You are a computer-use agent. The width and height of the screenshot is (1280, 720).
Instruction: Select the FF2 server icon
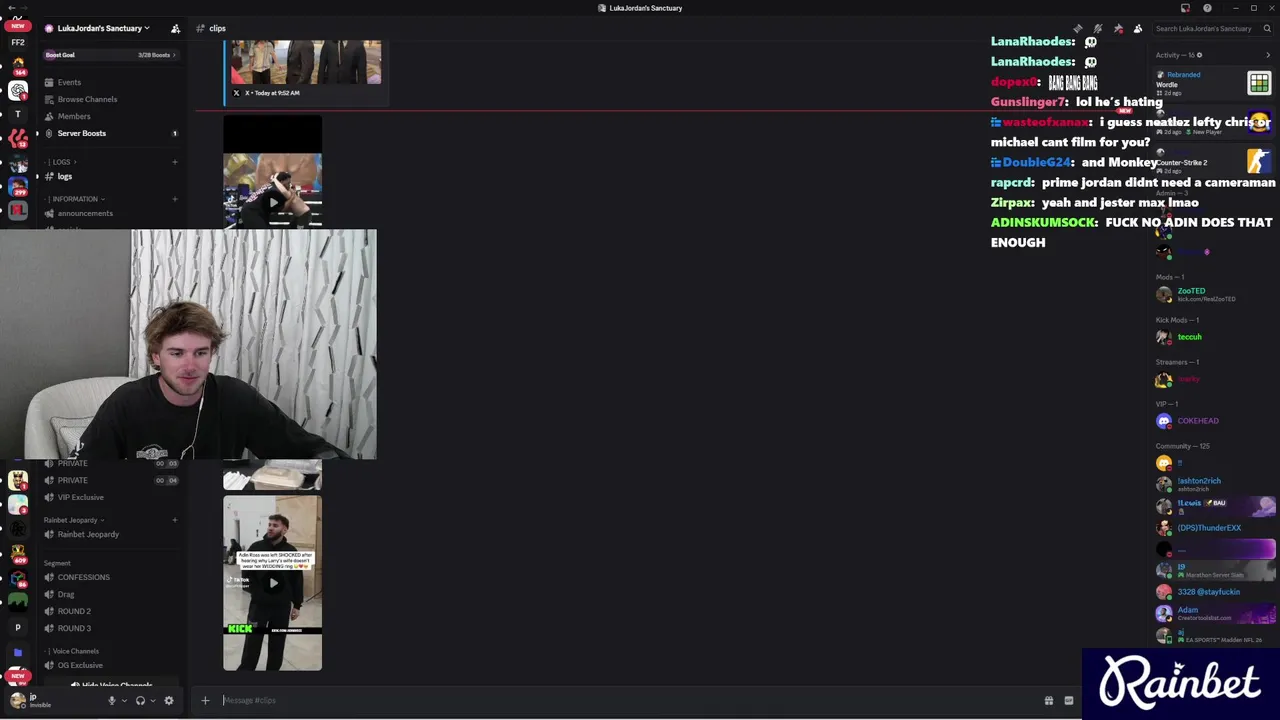(x=18, y=42)
